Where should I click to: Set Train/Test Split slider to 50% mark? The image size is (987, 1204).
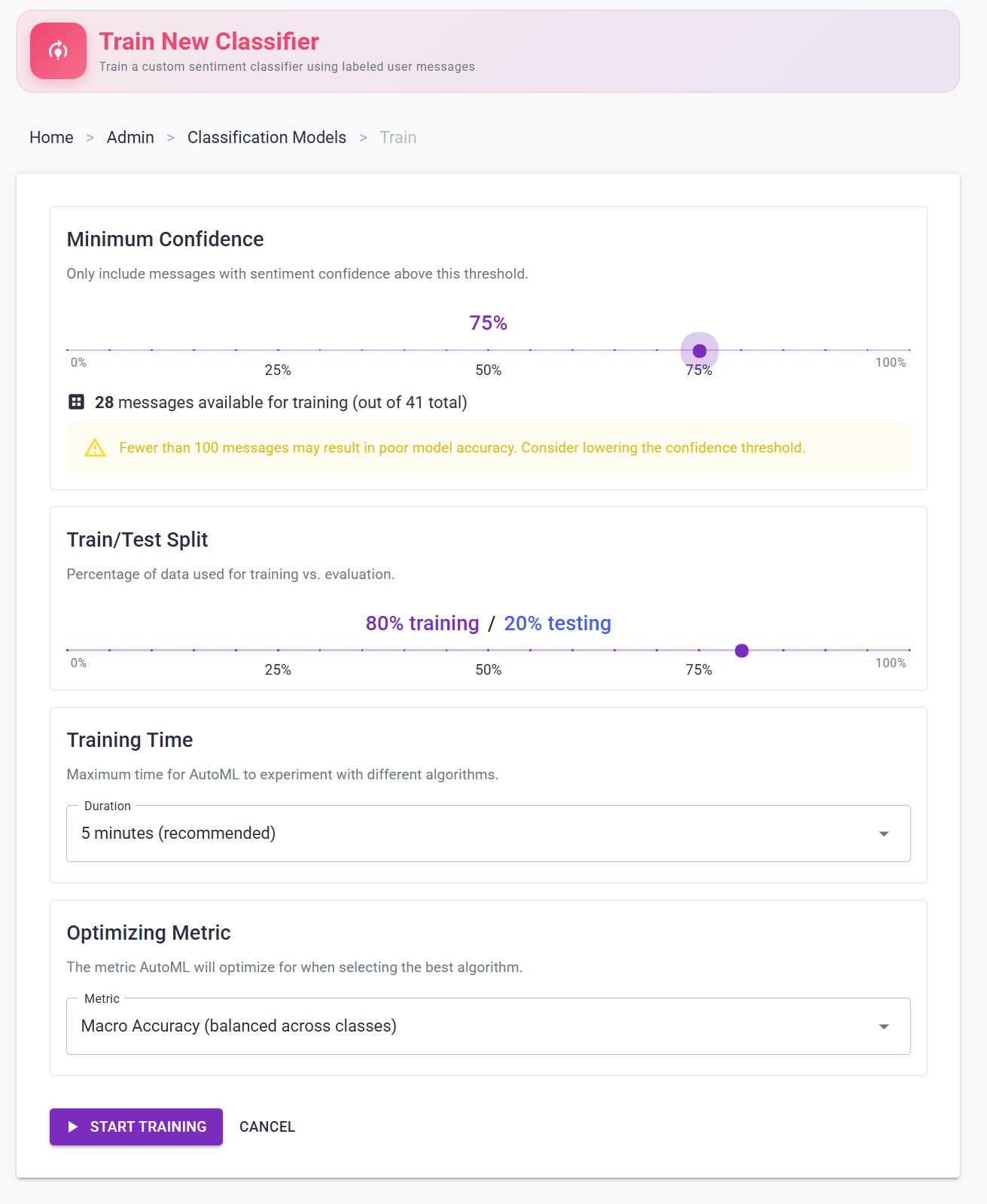coord(489,650)
